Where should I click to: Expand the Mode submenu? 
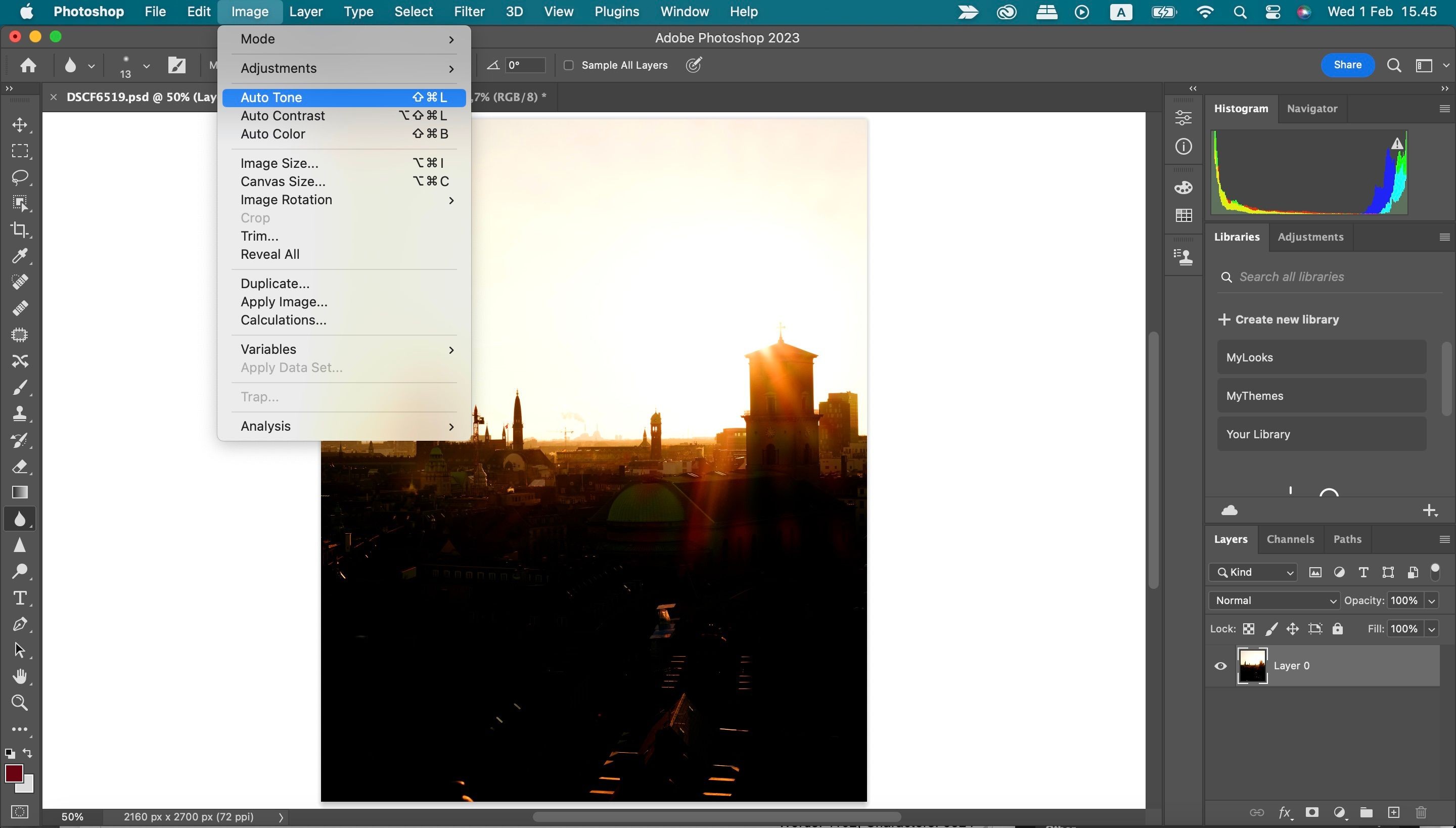coord(344,39)
